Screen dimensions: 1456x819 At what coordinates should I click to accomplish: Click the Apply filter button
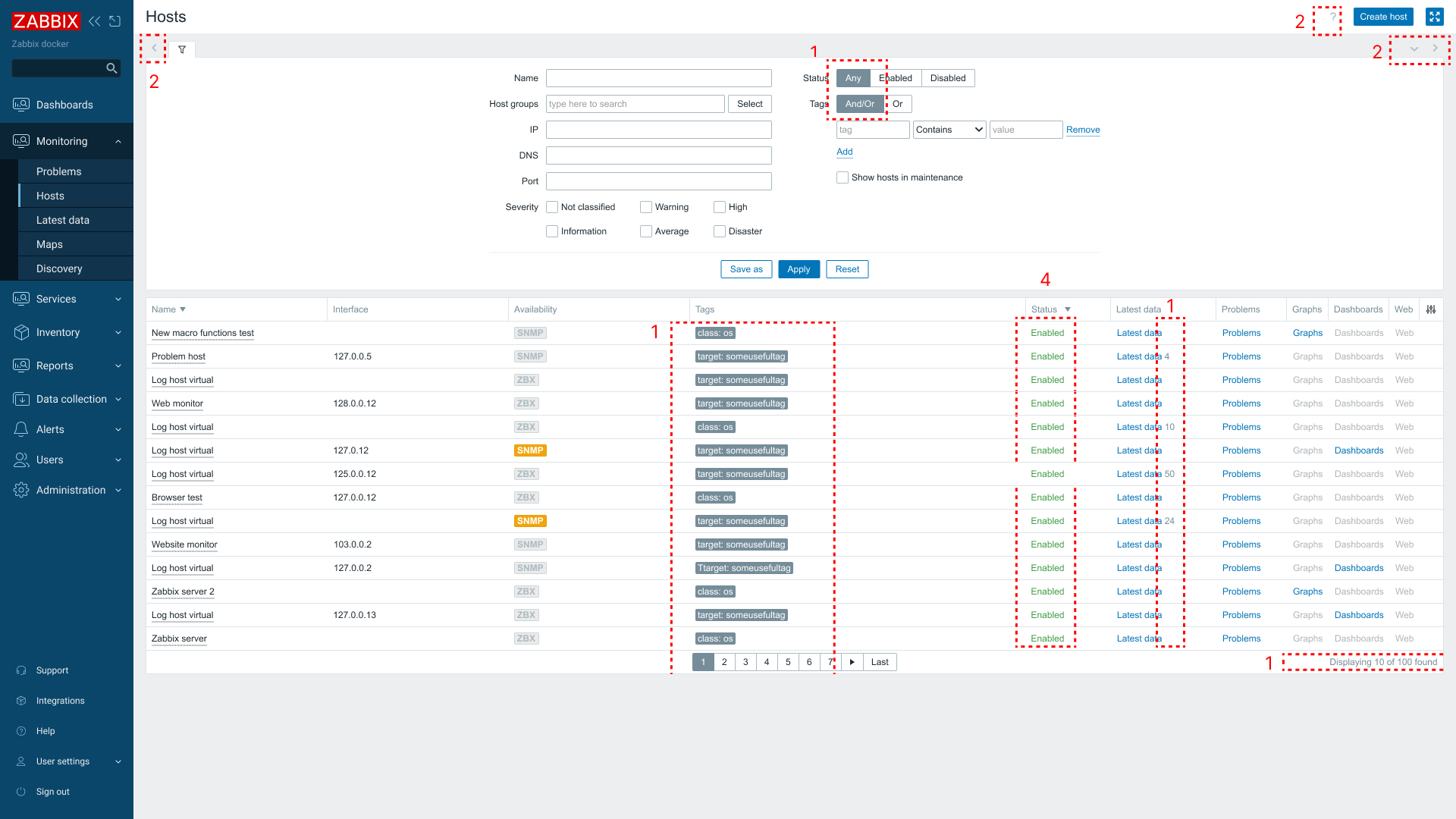(x=799, y=269)
